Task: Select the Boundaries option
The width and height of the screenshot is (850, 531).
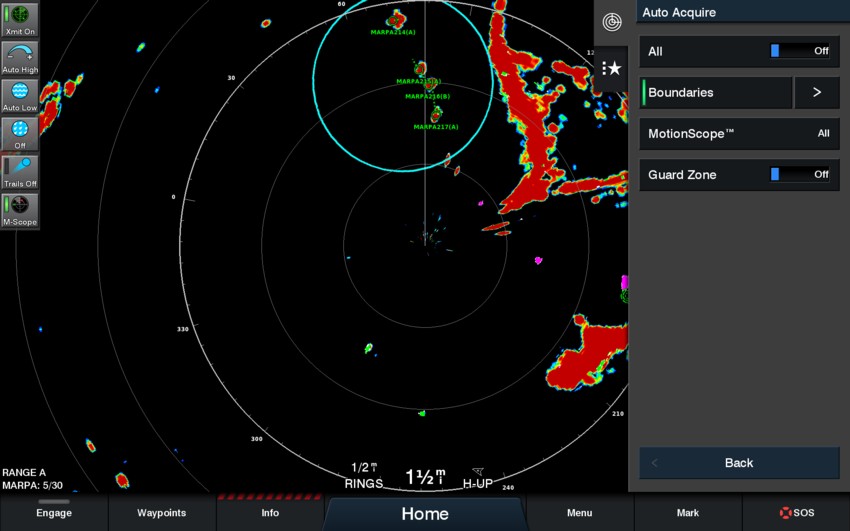Action: 716,93
